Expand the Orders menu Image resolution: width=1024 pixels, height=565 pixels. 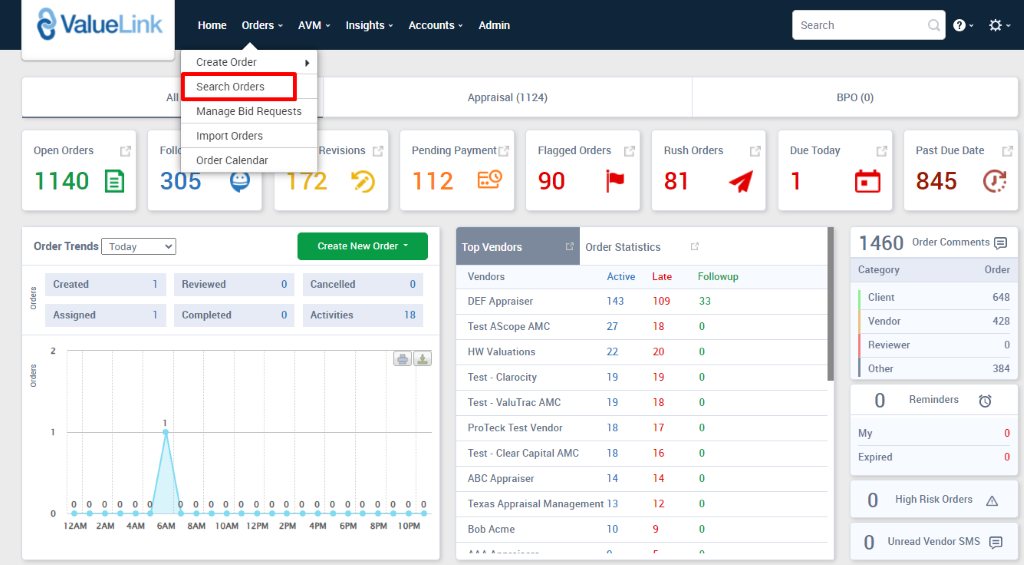[x=262, y=25]
